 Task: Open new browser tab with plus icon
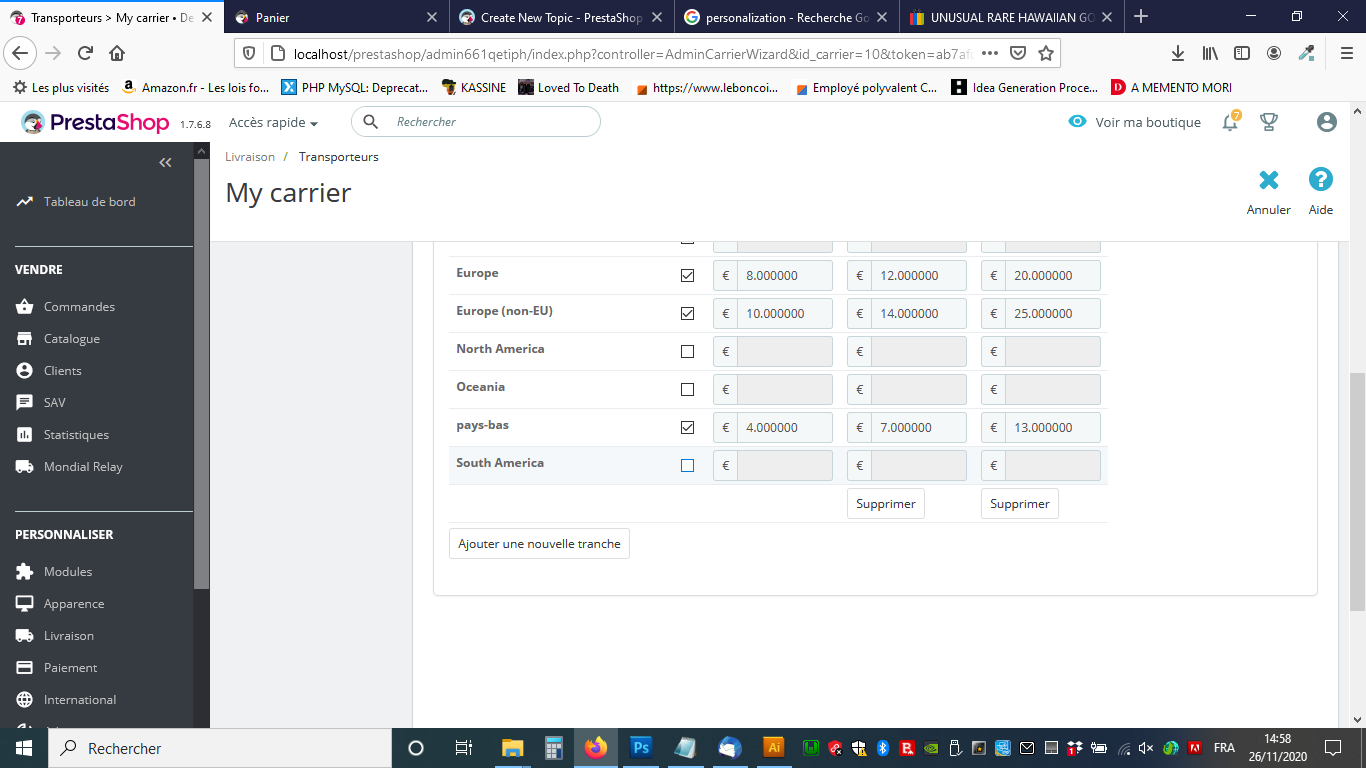(x=1141, y=17)
